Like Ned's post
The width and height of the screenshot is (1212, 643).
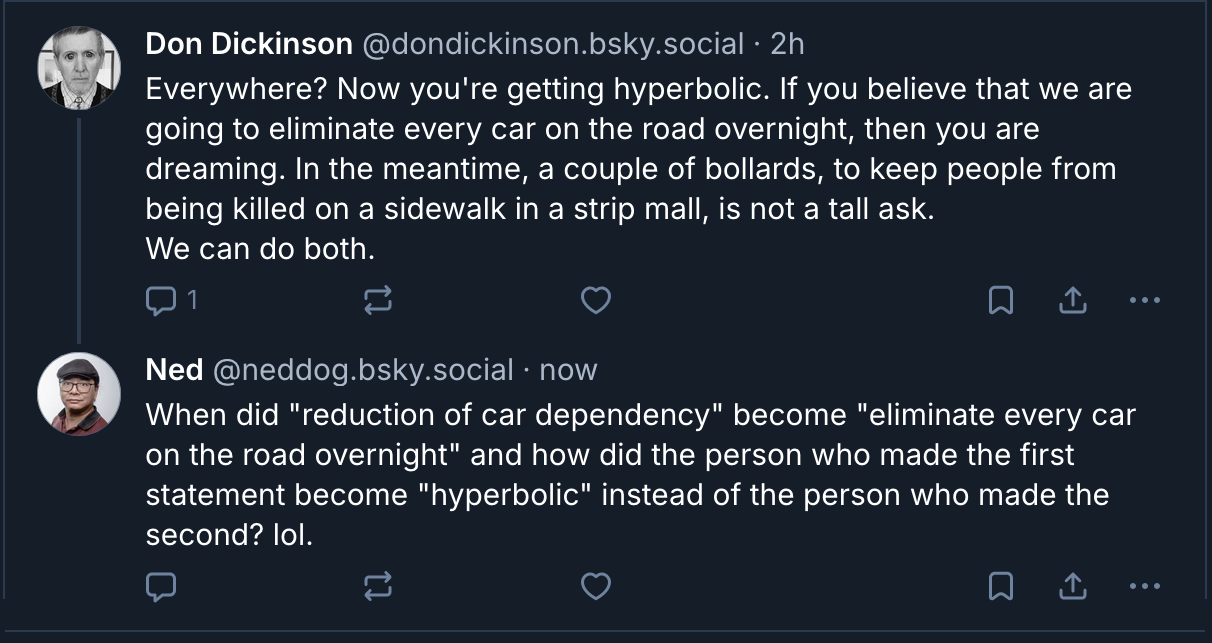[x=596, y=585]
